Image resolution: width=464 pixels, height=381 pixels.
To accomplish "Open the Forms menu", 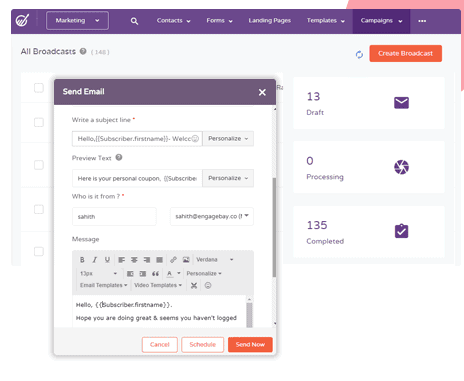I will tap(219, 21).
